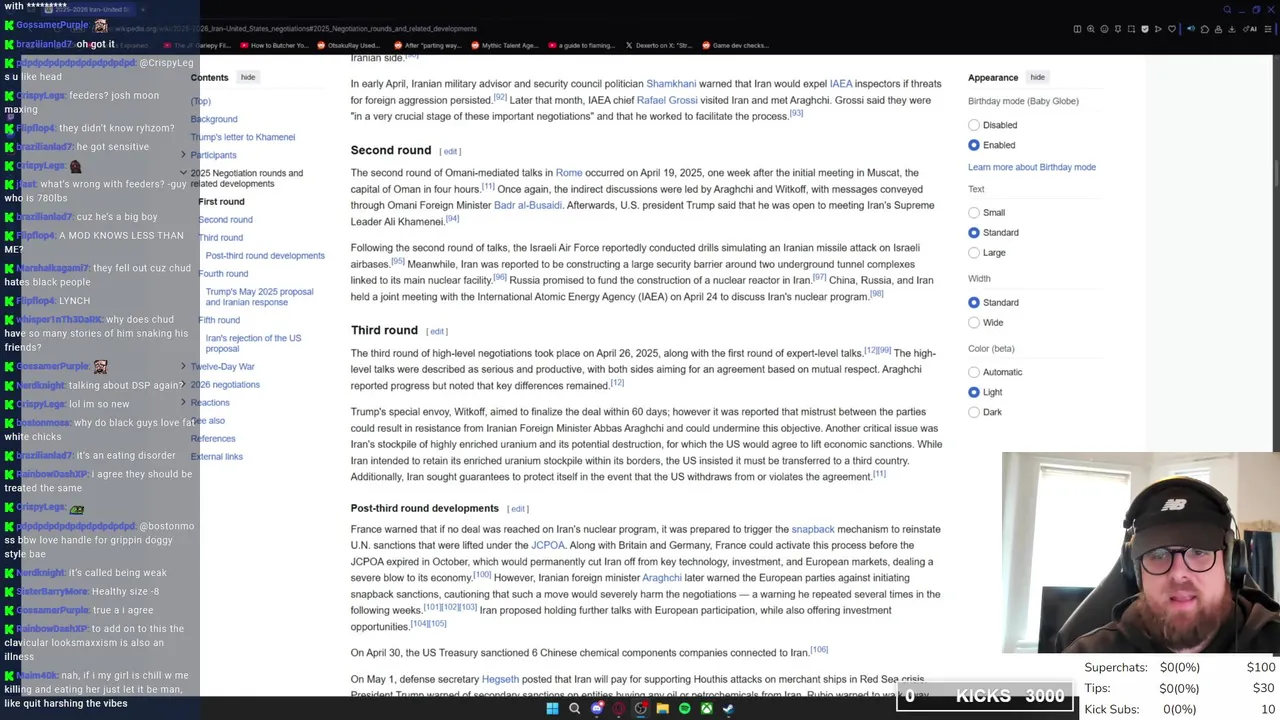Open citation 106 about Chinese companies
Image resolution: width=1280 pixels, height=720 pixels.
pyautogui.click(x=819, y=650)
